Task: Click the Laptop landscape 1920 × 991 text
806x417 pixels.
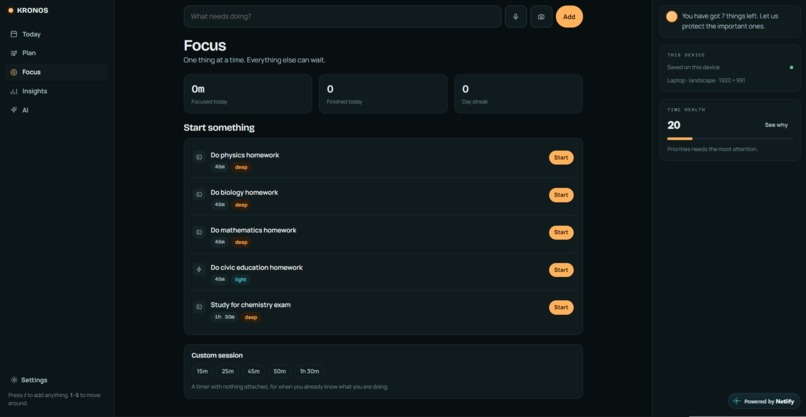Action: [706, 81]
